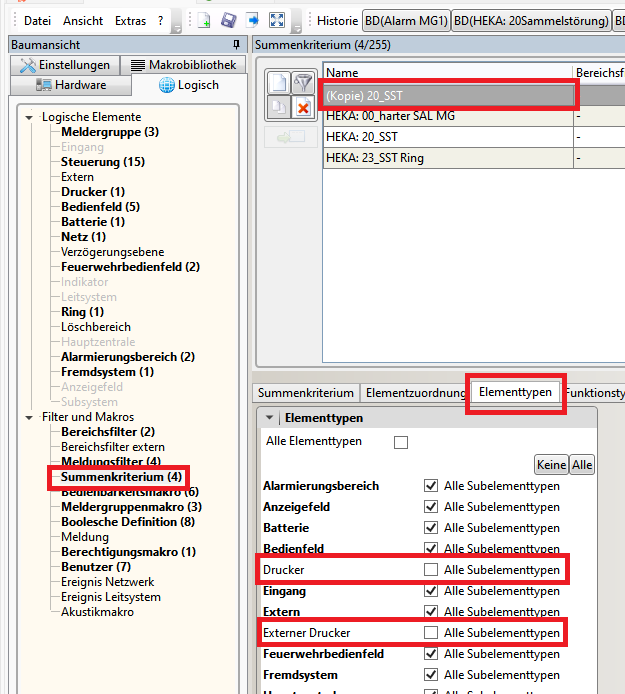This screenshot has width=625, height=694.
Task: Click the save floppy disk icon
Action: point(228,20)
